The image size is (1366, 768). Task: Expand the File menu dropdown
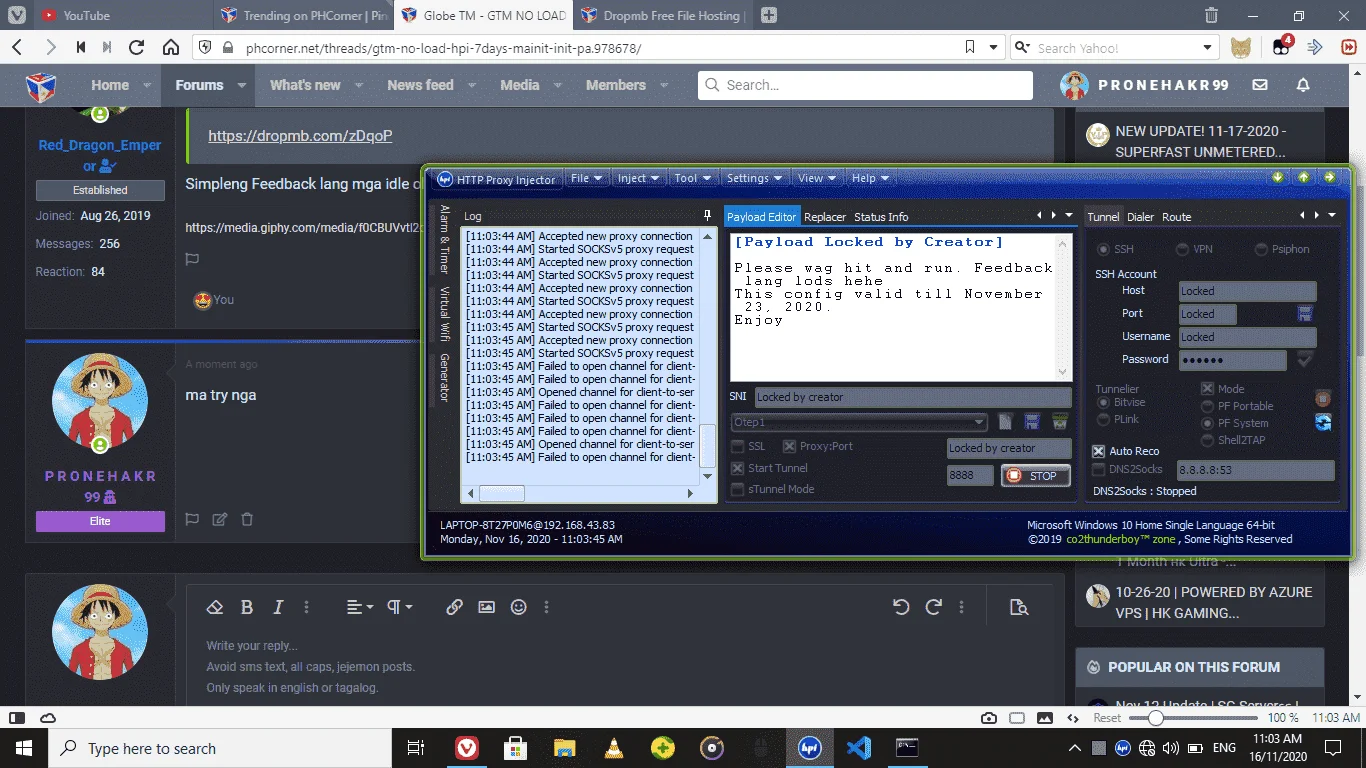(586, 178)
